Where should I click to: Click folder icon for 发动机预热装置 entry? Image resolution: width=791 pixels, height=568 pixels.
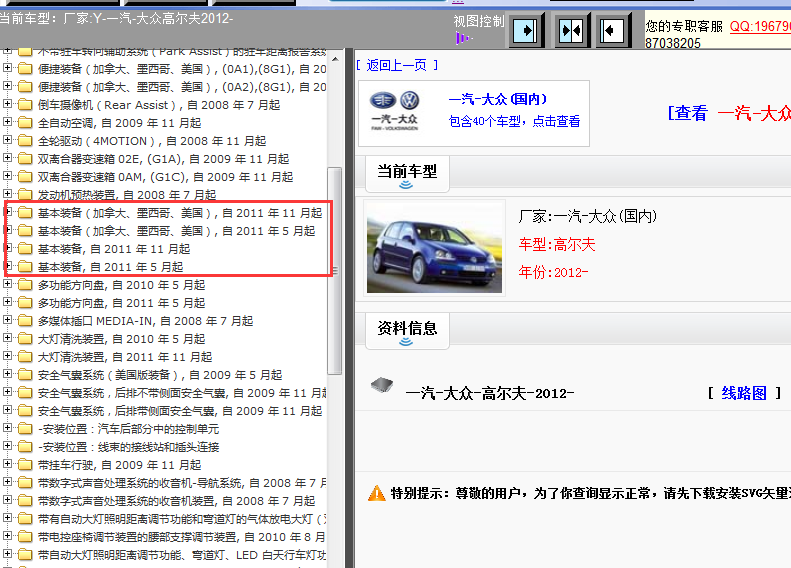(25, 195)
